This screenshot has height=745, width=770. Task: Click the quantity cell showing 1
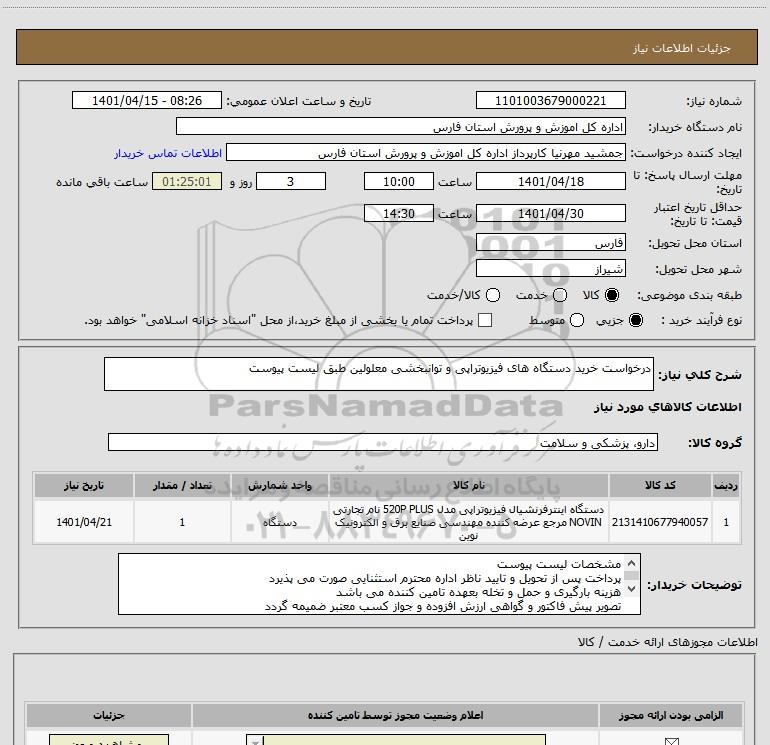pyautogui.click(x=182, y=522)
